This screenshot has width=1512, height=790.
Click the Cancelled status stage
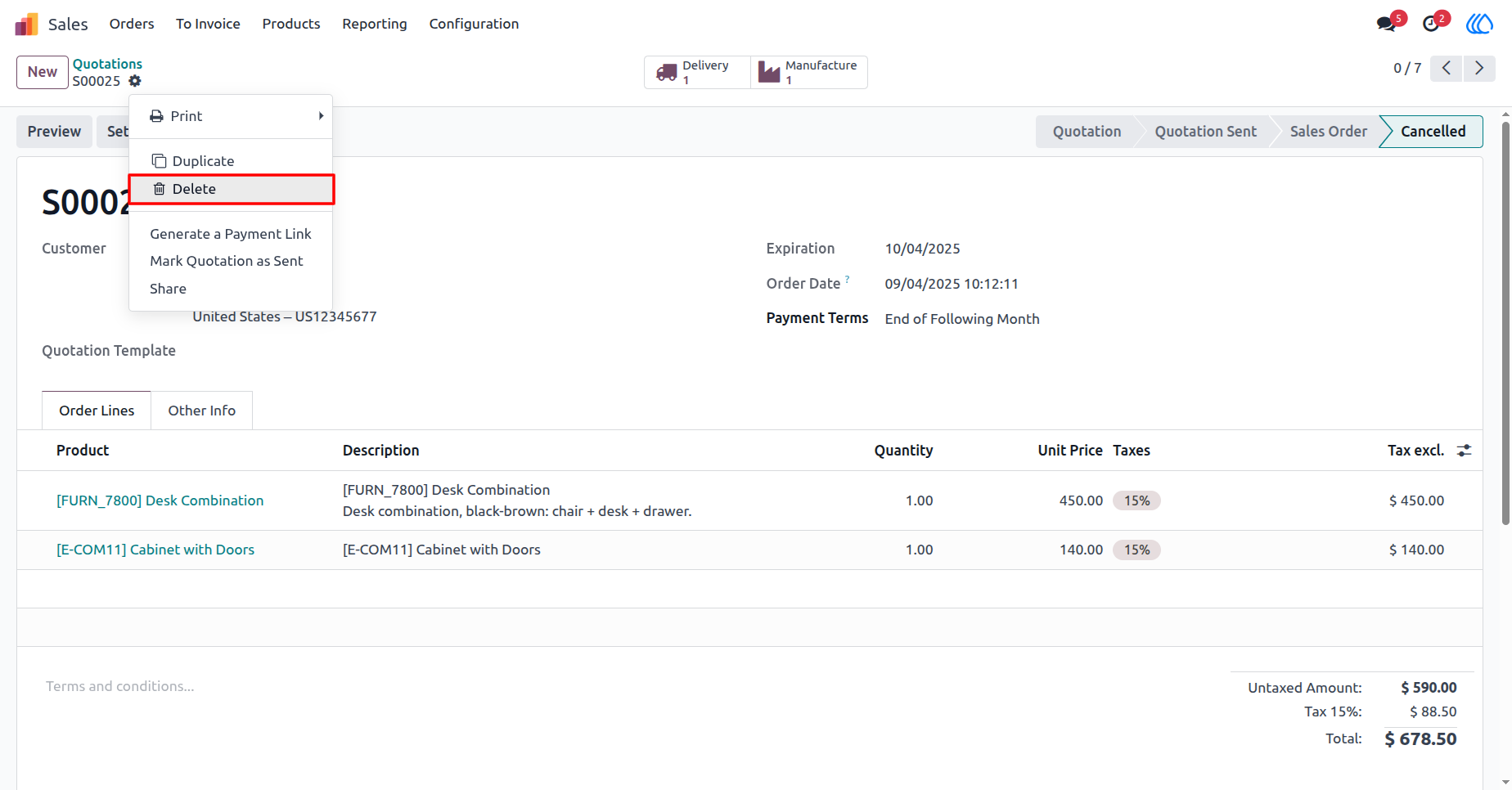point(1433,132)
